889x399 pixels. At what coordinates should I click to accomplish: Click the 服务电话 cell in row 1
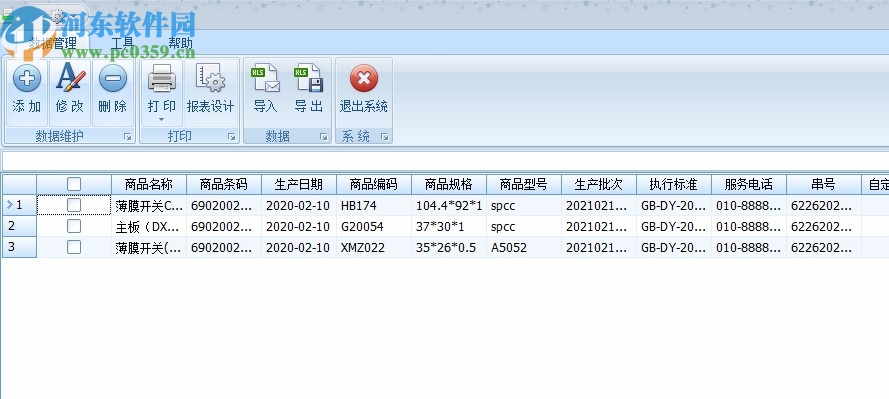pyautogui.click(x=749, y=205)
